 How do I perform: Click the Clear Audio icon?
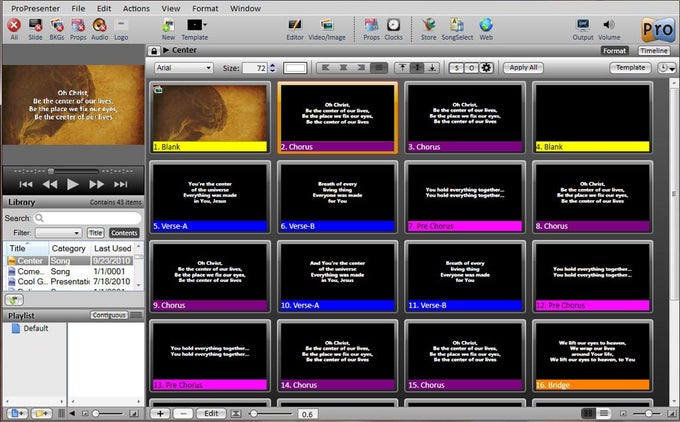click(x=100, y=25)
